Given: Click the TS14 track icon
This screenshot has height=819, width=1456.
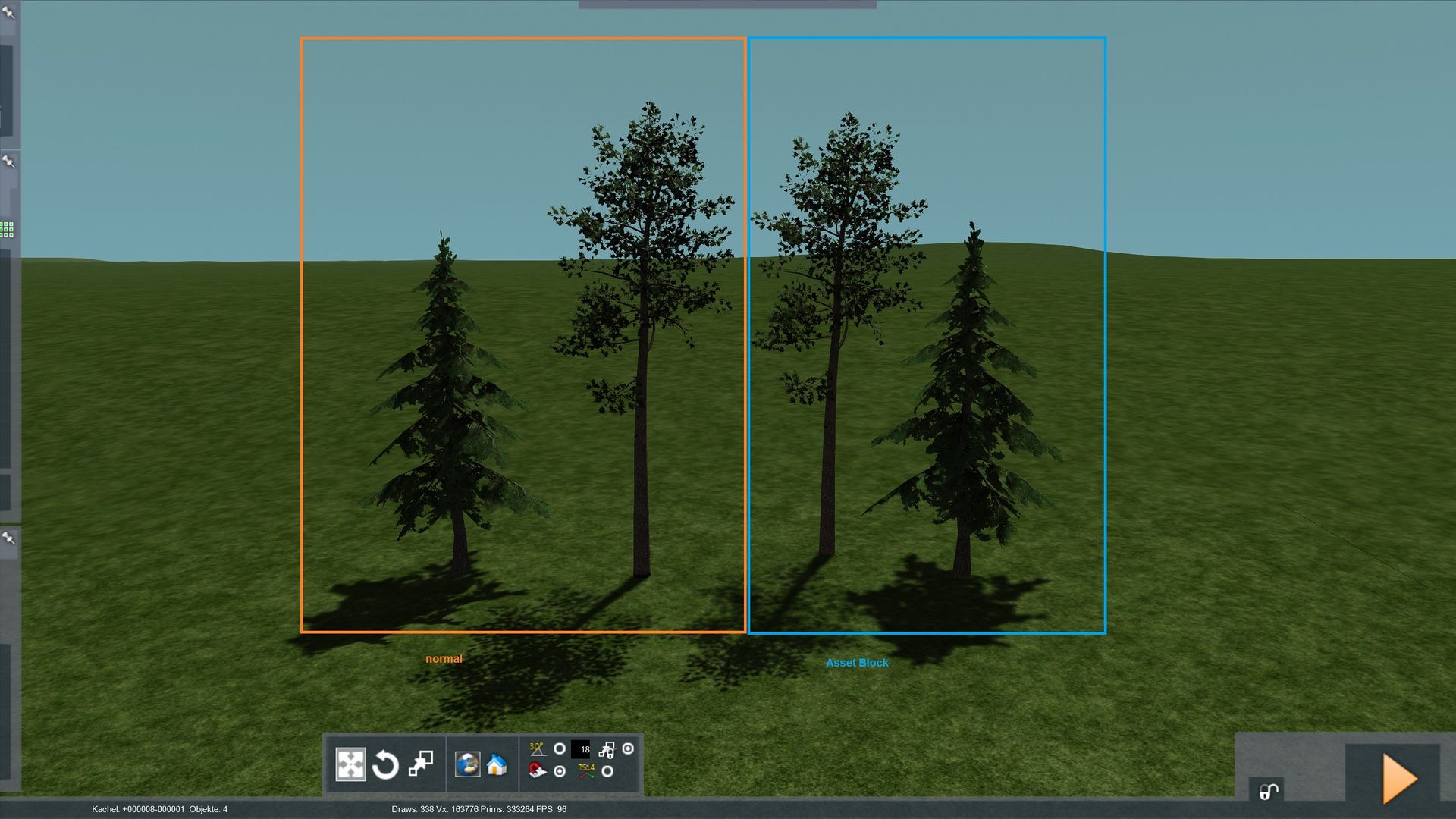Looking at the screenshot, I should point(586,771).
